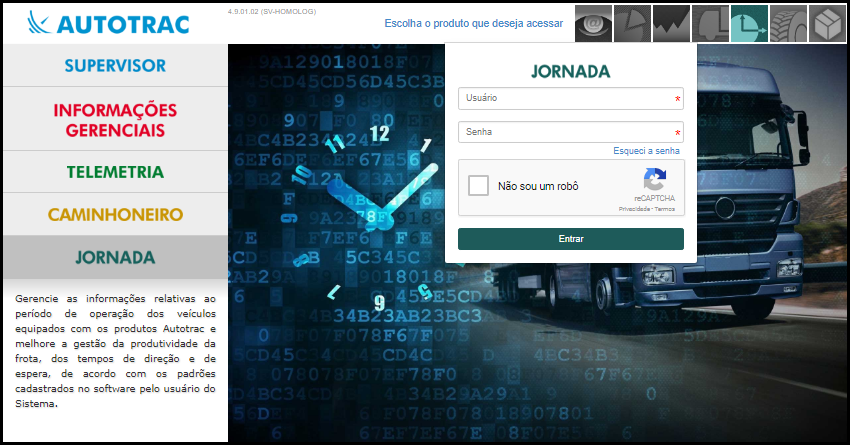Click the Jornada description paragraph
This screenshot has width=850, height=445.
click(x=115, y=351)
